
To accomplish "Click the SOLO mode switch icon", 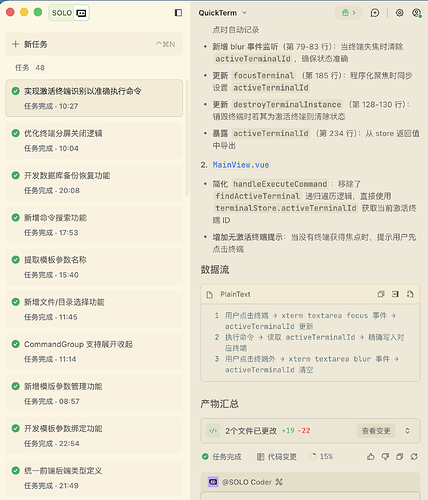I will pos(81,13).
